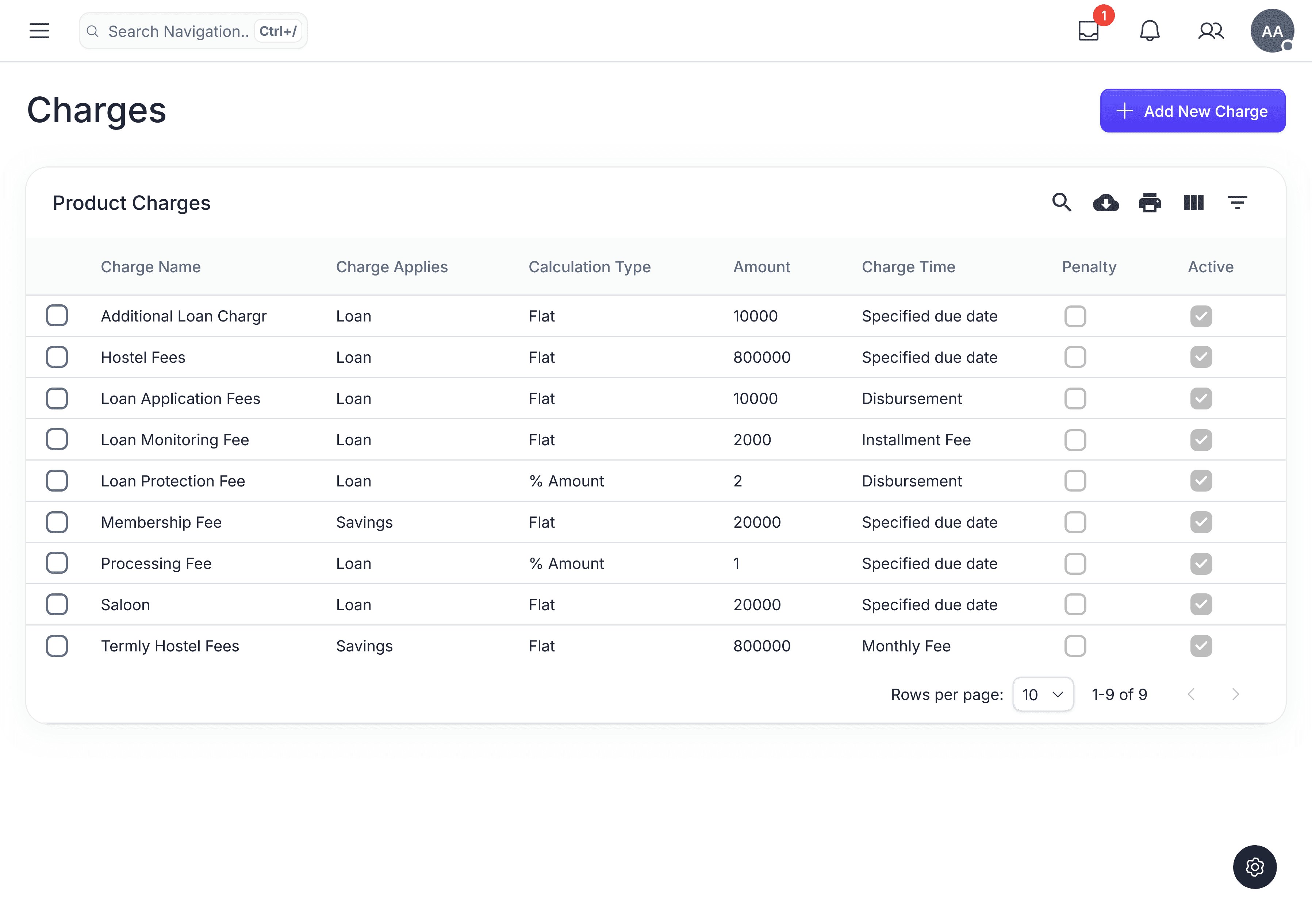Open the table filter options
1312x924 pixels.
(x=1237, y=203)
